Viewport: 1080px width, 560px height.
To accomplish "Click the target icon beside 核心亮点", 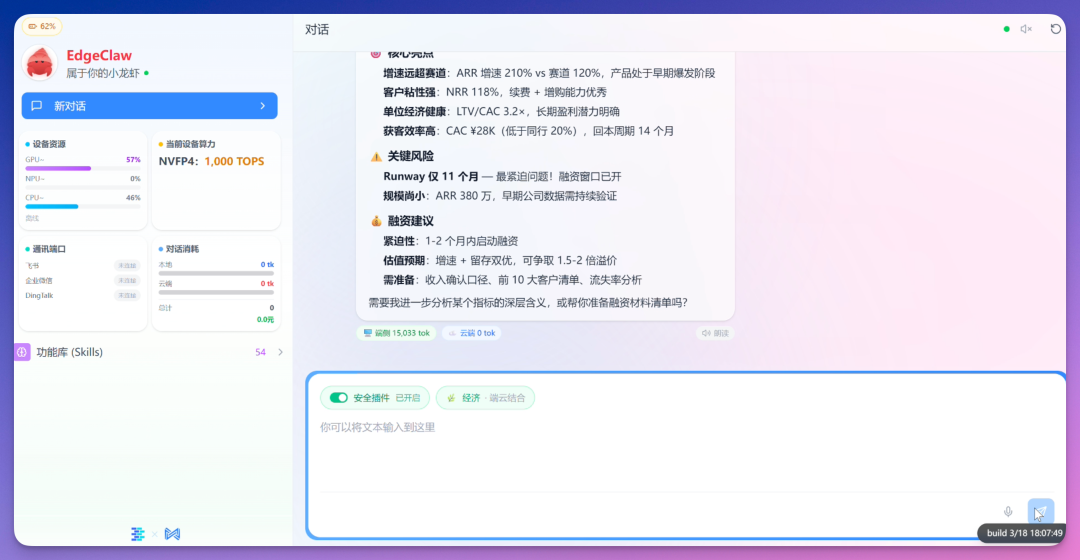I will pyautogui.click(x=375, y=53).
